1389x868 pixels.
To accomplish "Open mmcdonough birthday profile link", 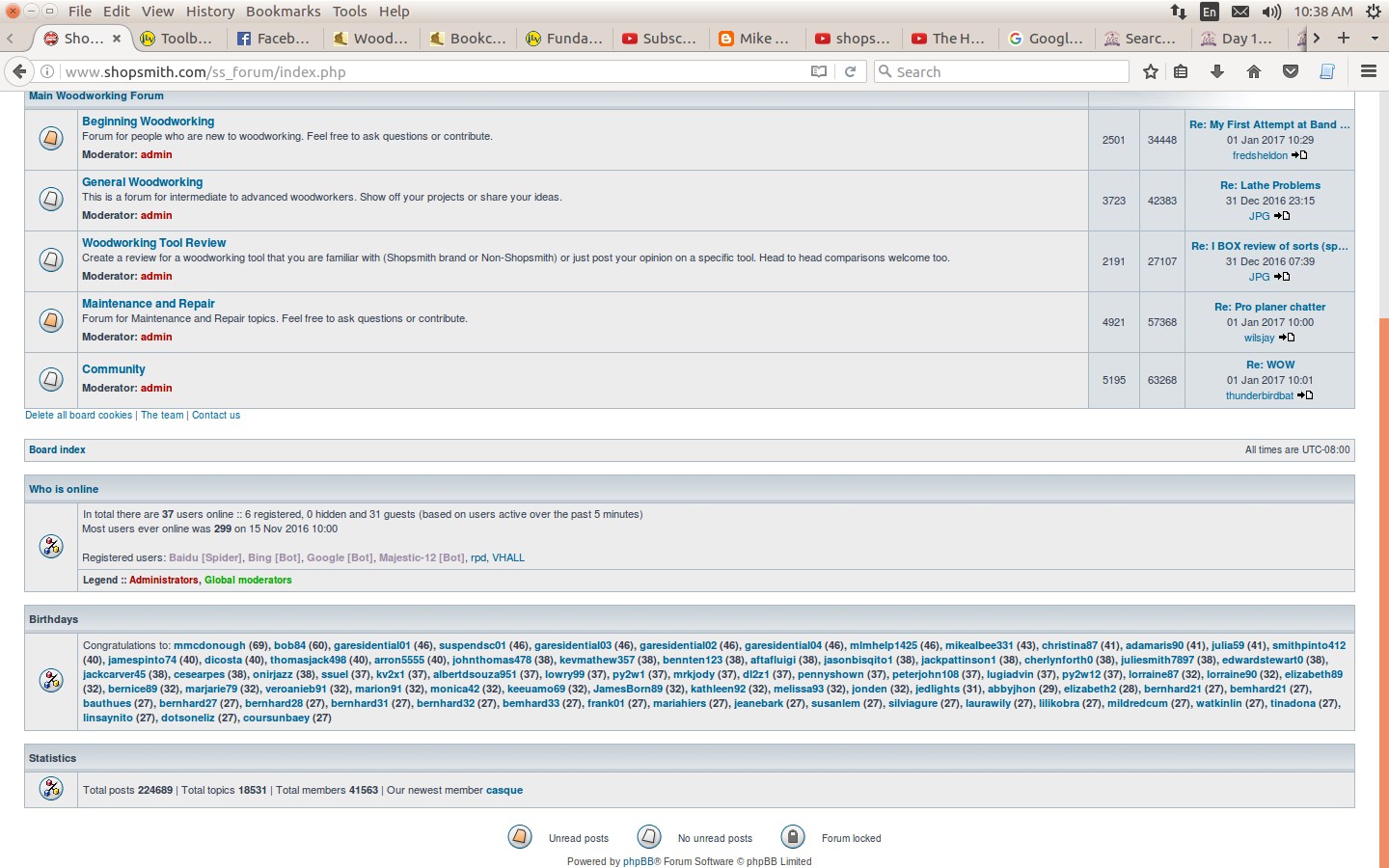I will [209, 645].
